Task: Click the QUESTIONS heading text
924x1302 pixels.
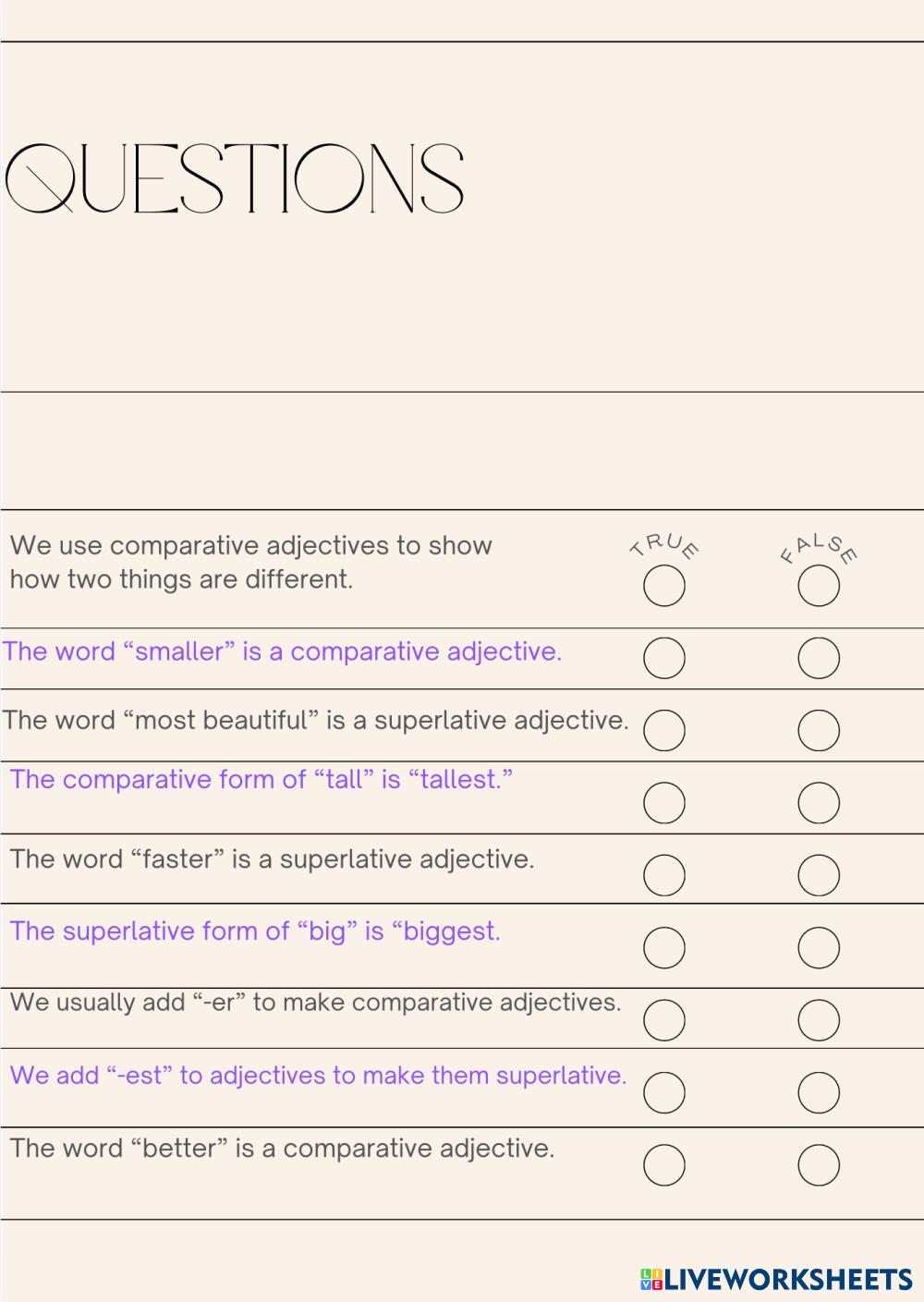Action: pos(235,178)
